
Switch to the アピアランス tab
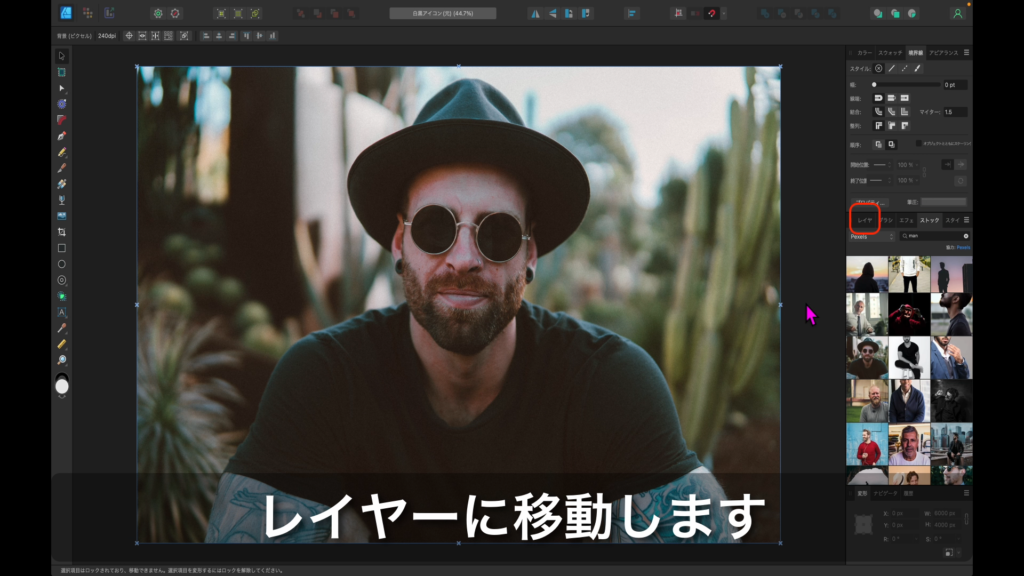point(943,53)
